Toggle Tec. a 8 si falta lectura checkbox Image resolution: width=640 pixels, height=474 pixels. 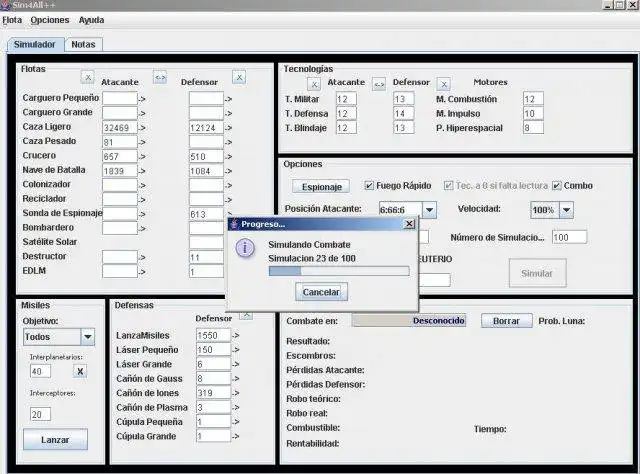[448, 186]
